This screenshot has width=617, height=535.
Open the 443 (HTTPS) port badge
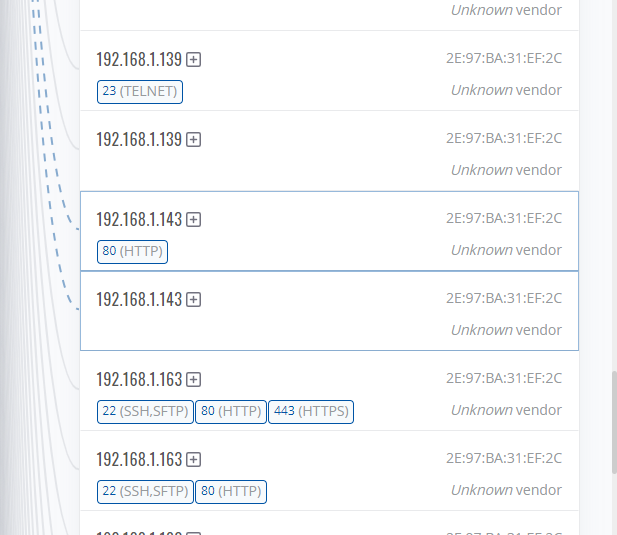coord(311,411)
